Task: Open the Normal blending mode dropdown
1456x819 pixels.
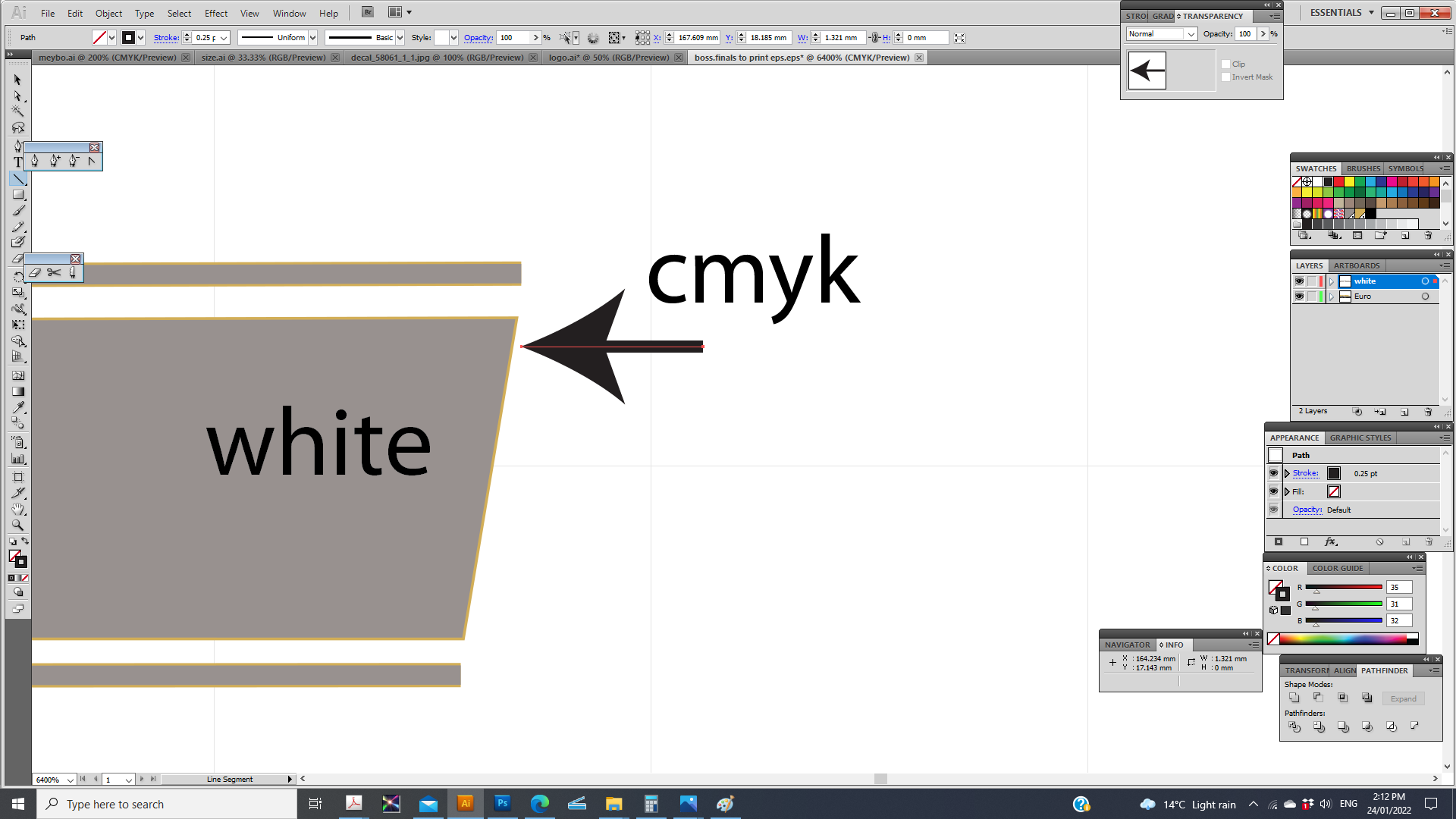Action: point(1162,34)
